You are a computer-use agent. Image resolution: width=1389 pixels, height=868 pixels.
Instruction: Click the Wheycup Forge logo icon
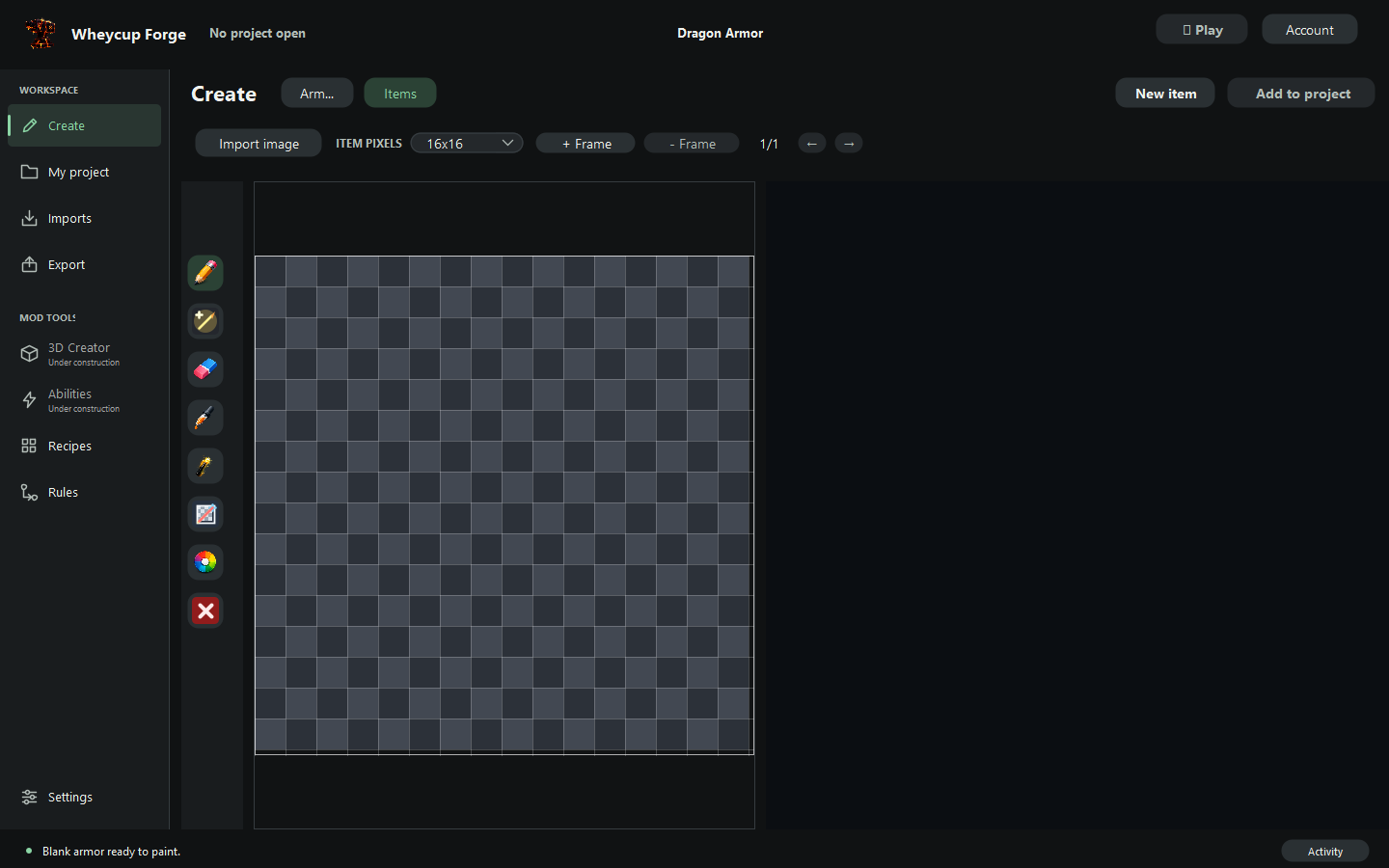[41, 34]
